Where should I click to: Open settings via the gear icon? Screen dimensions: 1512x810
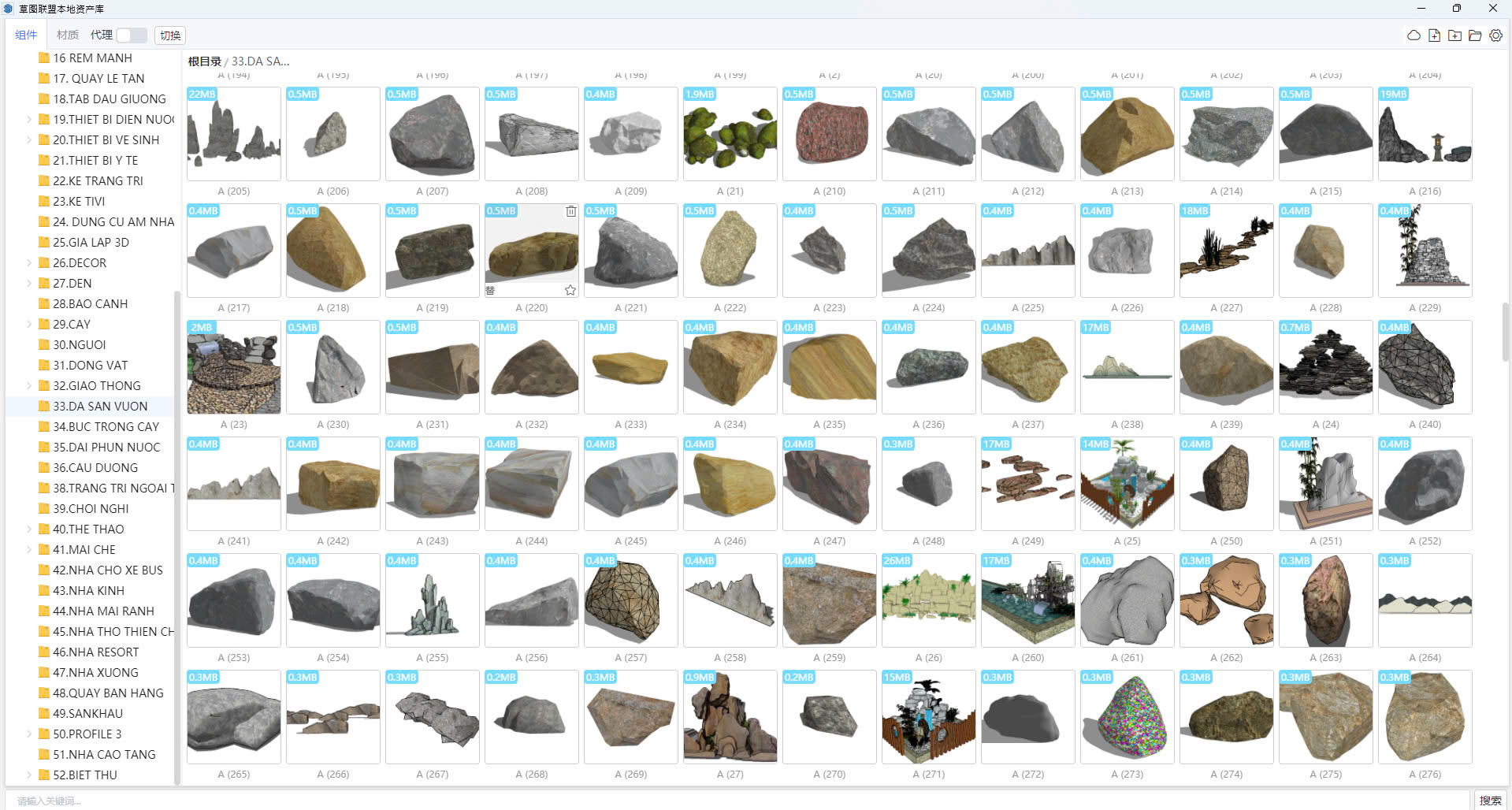click(1495, 35)
